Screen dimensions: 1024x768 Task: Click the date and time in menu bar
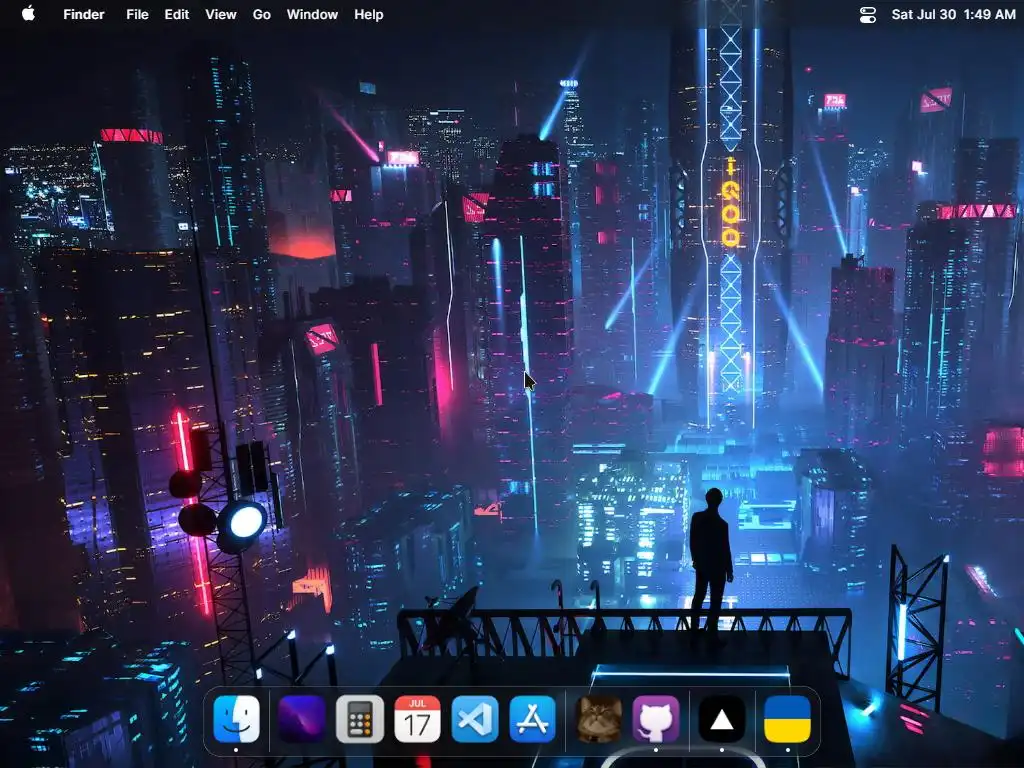click(953, 14)
